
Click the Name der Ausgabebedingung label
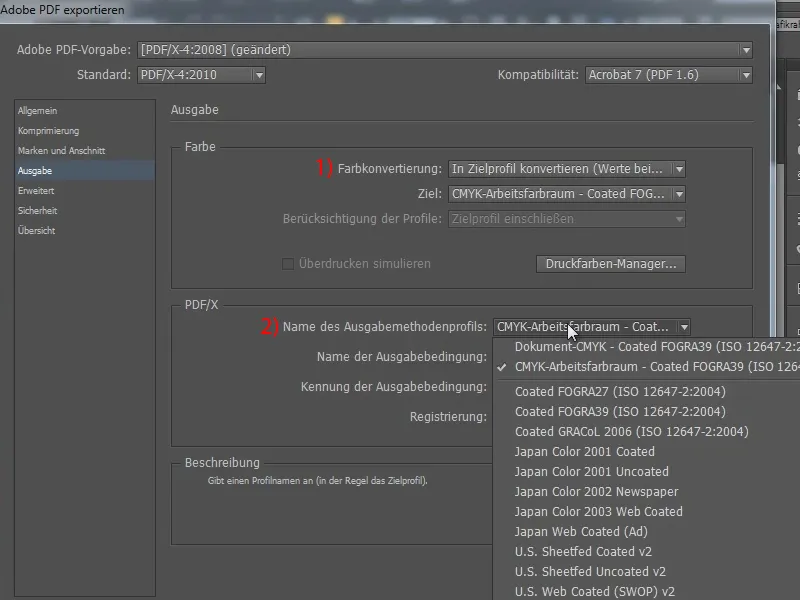click(402, 357)
